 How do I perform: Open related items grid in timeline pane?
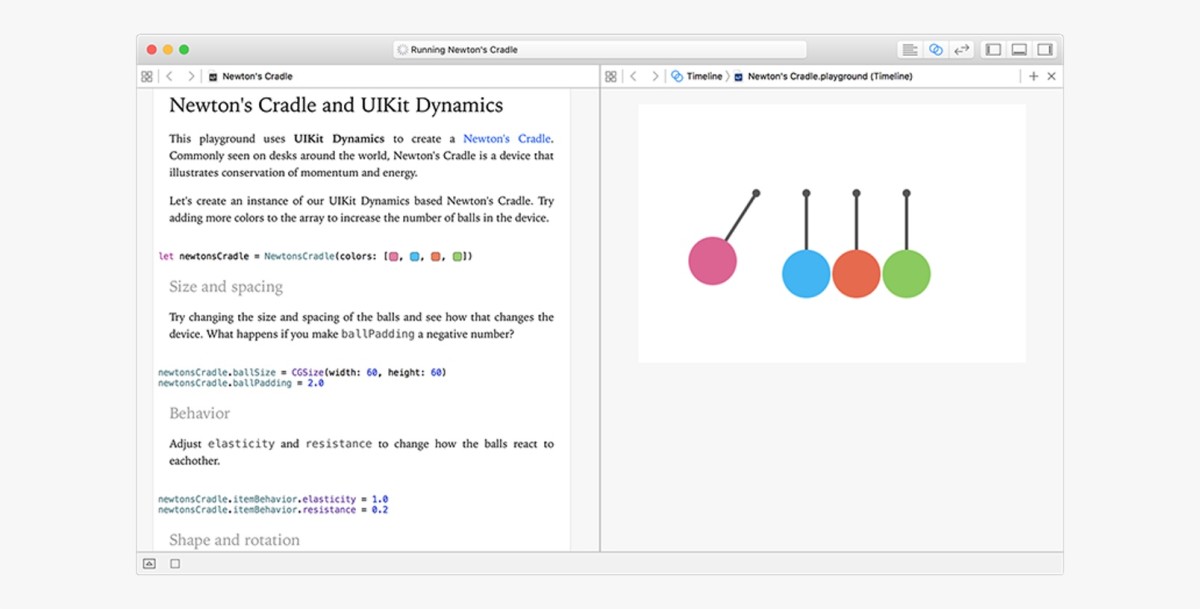(611, 76)
